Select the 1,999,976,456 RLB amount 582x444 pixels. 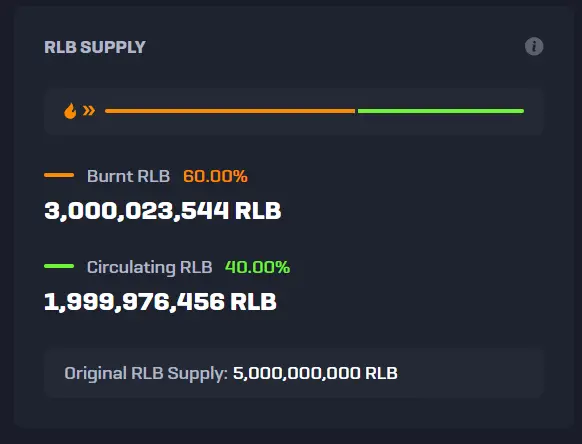point(160,301)
